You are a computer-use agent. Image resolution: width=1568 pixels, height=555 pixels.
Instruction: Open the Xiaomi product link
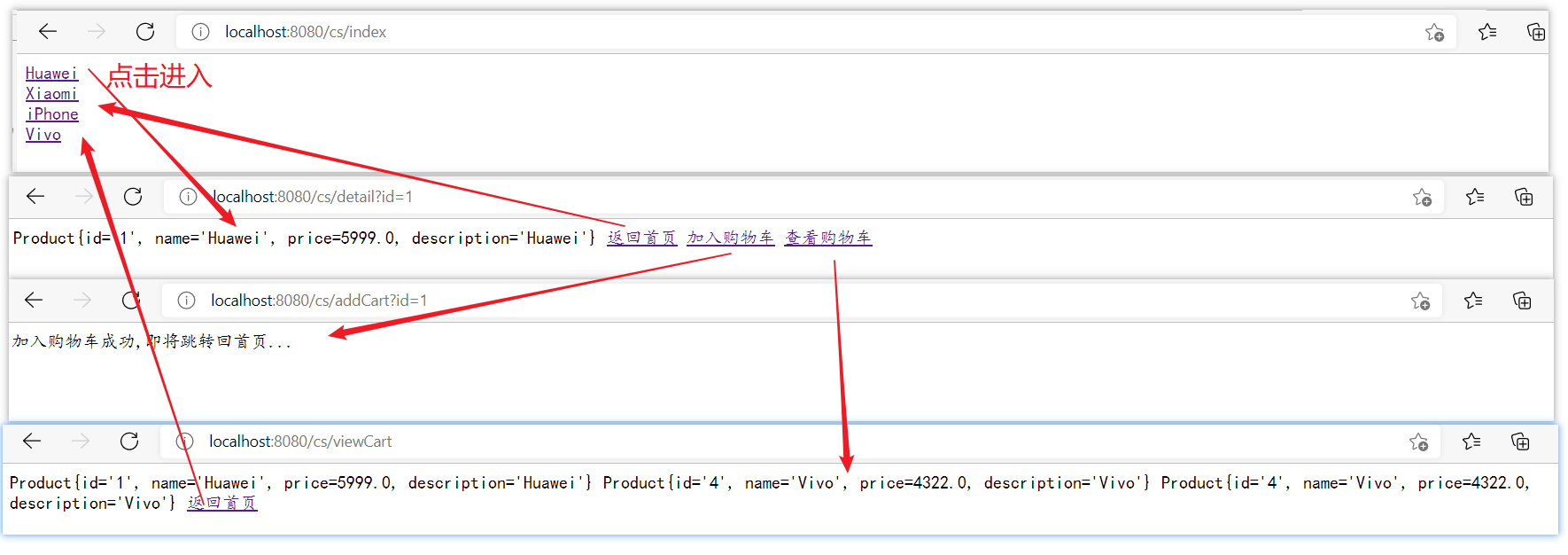51,94
